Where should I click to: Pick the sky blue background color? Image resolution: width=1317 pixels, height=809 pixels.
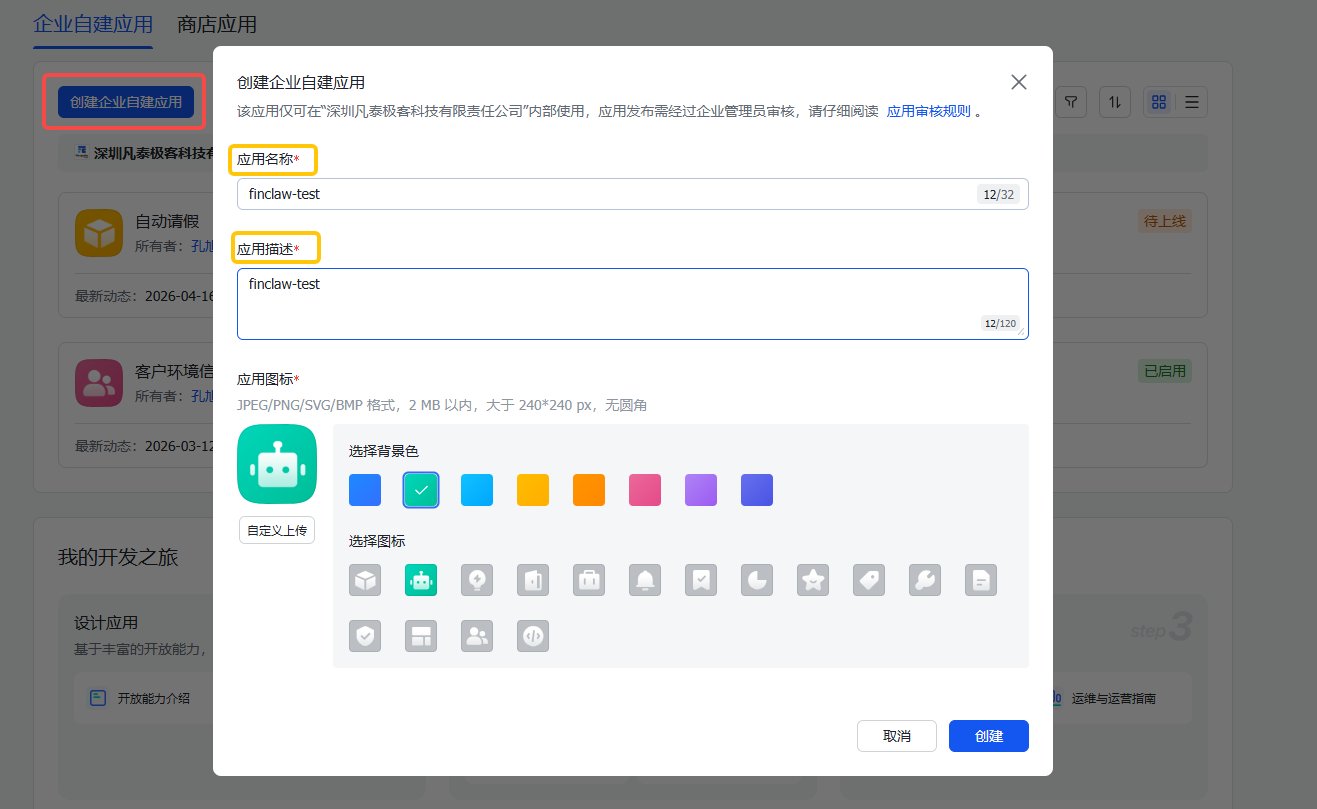click(x=477, y=490)
